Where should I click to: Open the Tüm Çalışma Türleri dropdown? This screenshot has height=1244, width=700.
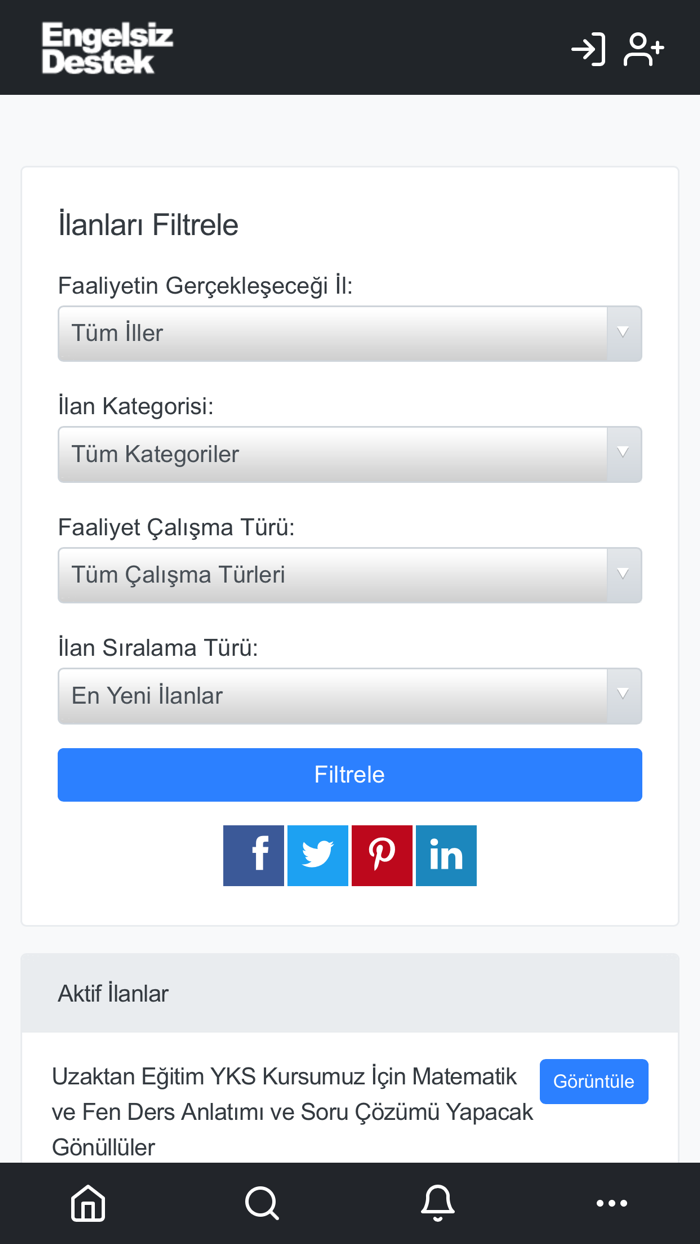point(350,575)
